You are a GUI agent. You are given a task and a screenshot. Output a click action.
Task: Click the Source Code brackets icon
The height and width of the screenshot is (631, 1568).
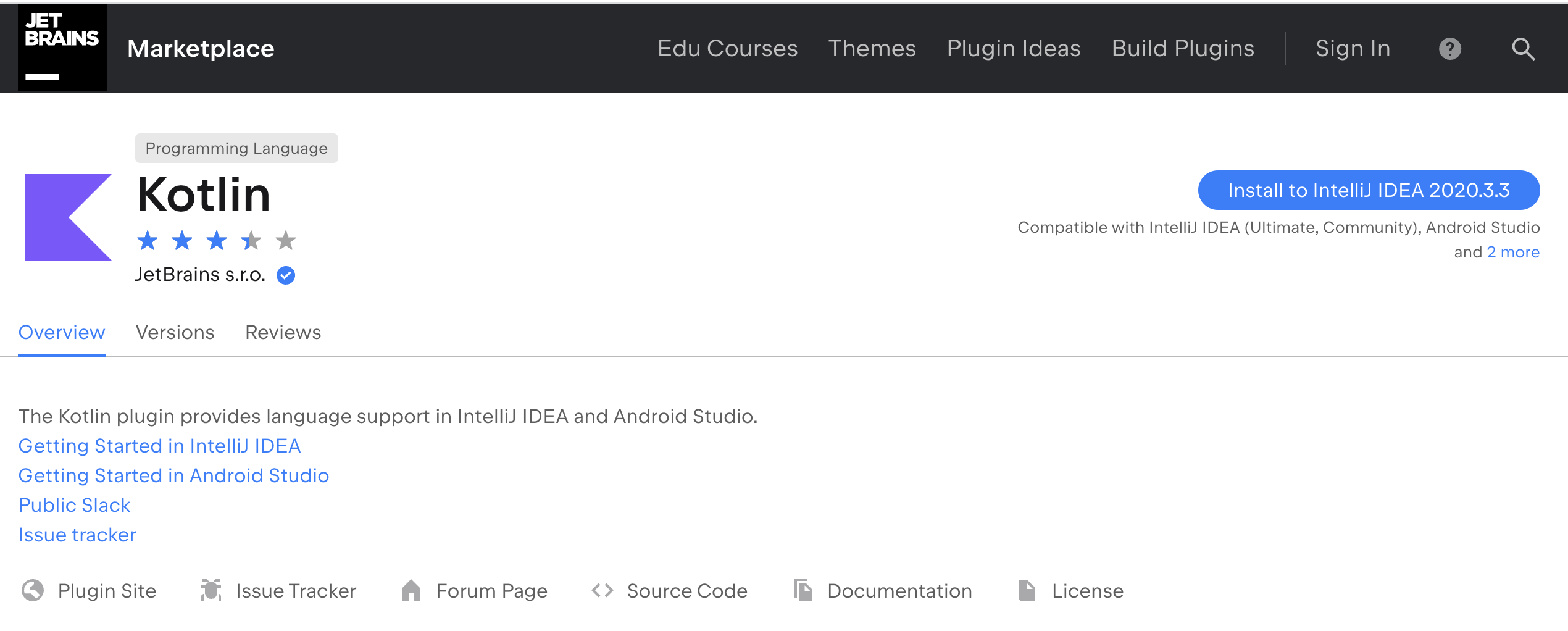(x=603, y=590)
